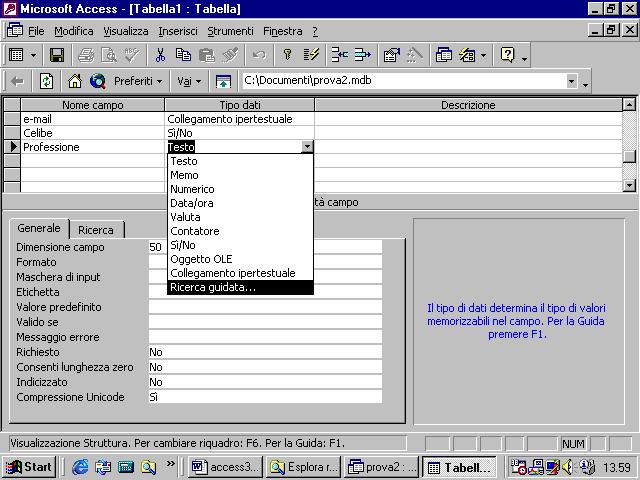The image size is (640, 480).
Task: Click the Paste clipboard icon
Action: pos(207,55)
